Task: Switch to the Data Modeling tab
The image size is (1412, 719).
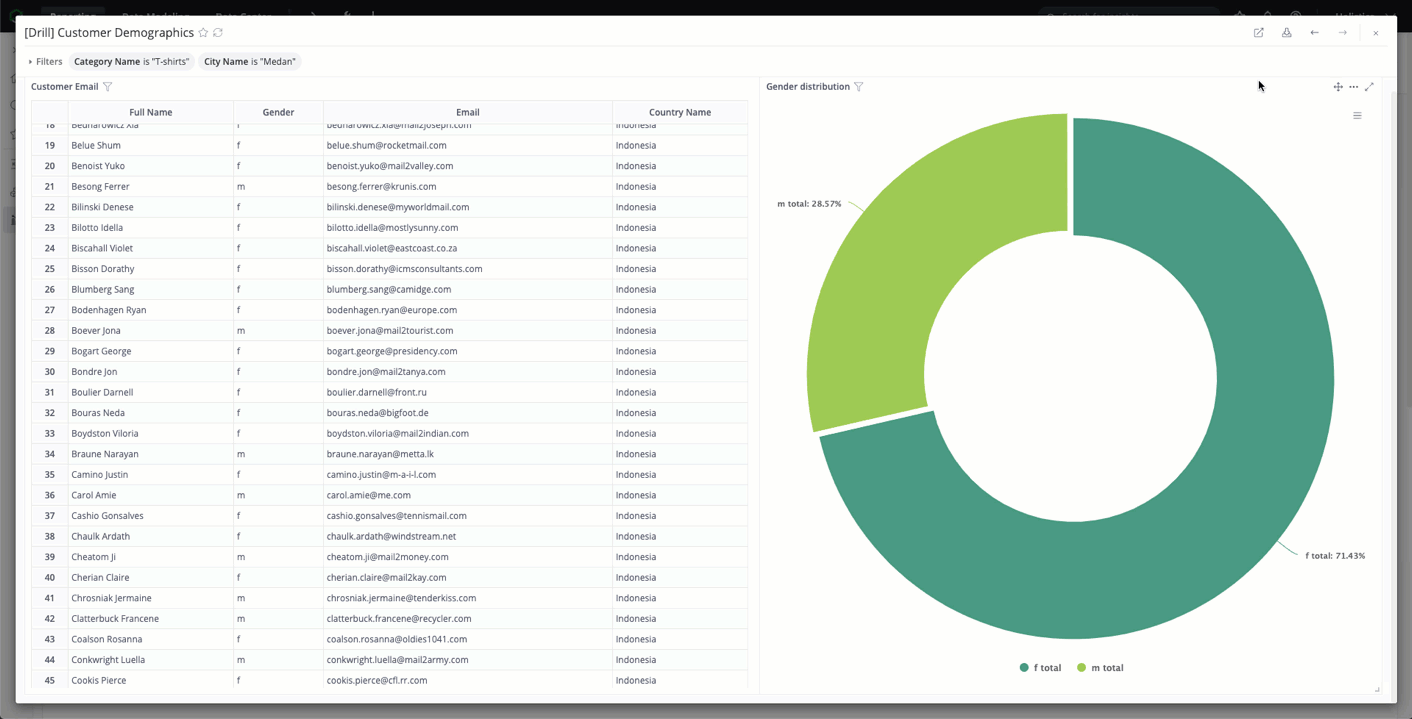Action: pyautogui.click(x=155, y=15)
